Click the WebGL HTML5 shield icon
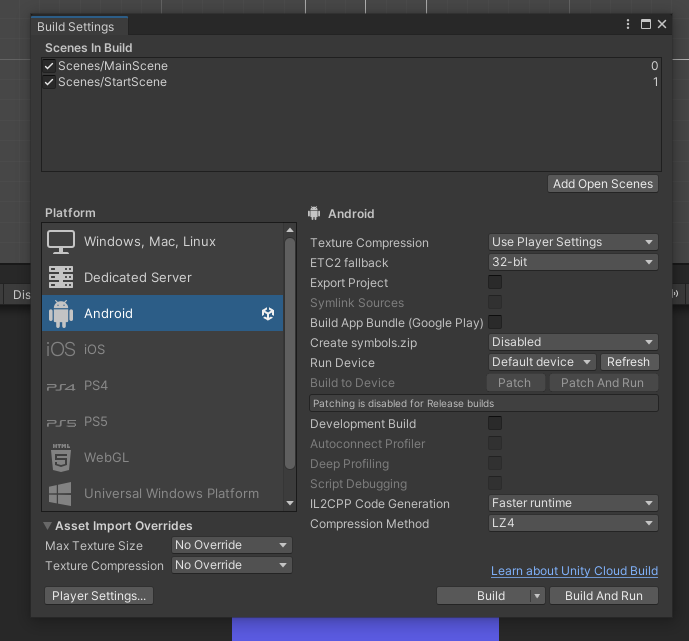689x641 pixels. tap(61, 458)
